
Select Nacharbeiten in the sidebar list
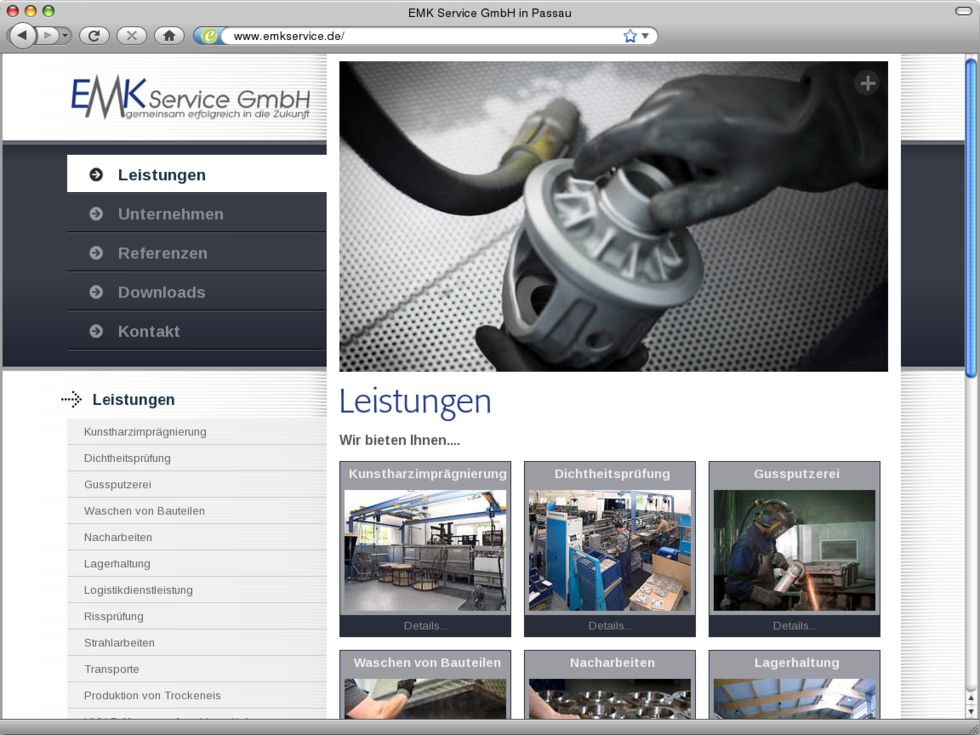(196, 537)
